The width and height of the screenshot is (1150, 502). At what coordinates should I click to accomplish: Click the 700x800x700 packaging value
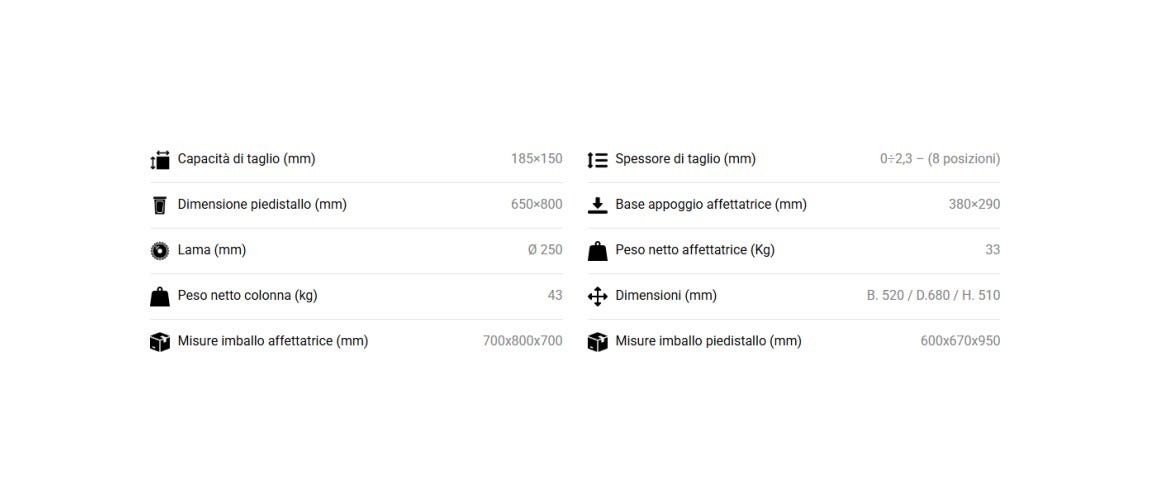click(523, 341)
